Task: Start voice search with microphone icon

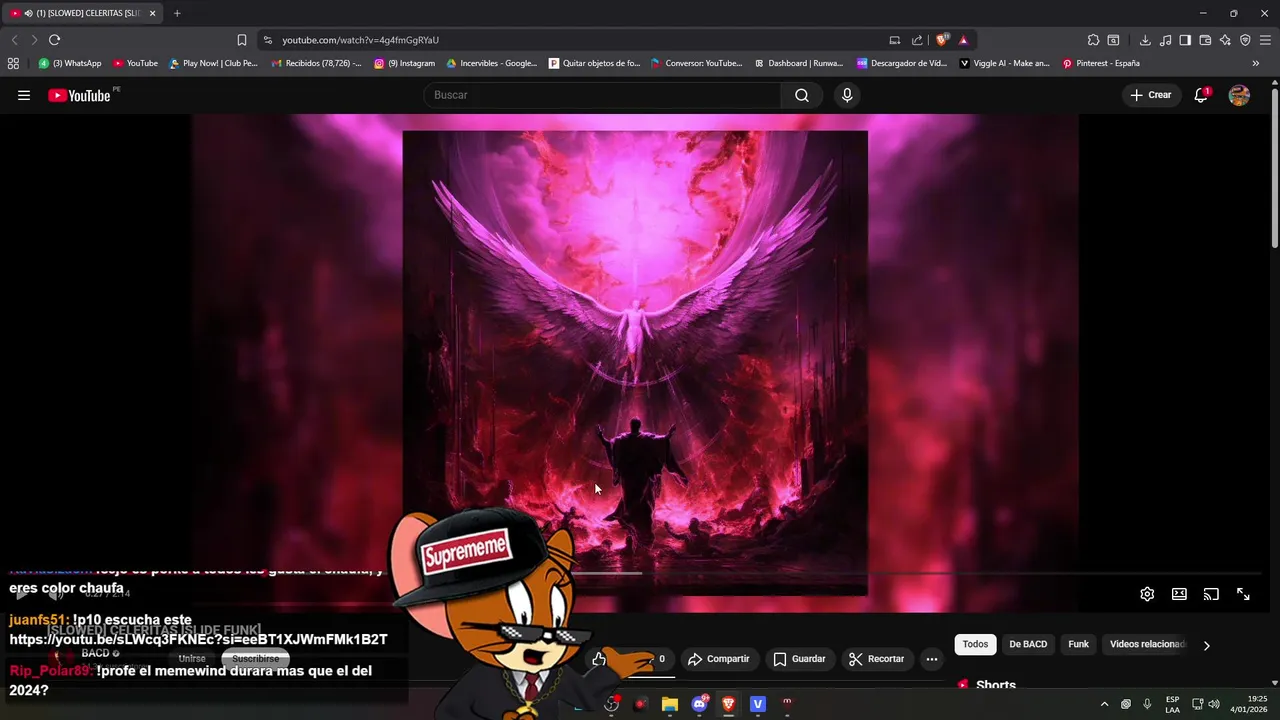Action: coord(847,95)
